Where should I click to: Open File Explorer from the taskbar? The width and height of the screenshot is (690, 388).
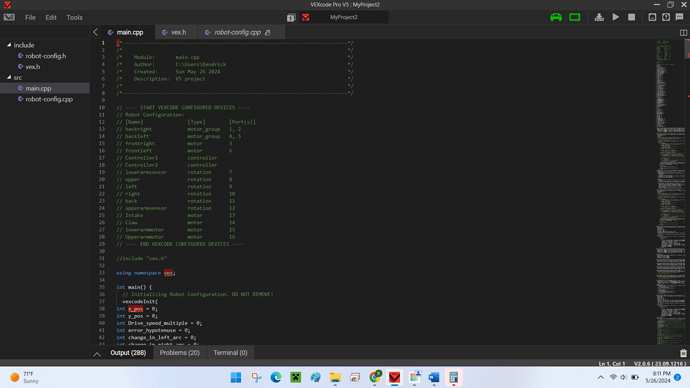coord(335,377)
